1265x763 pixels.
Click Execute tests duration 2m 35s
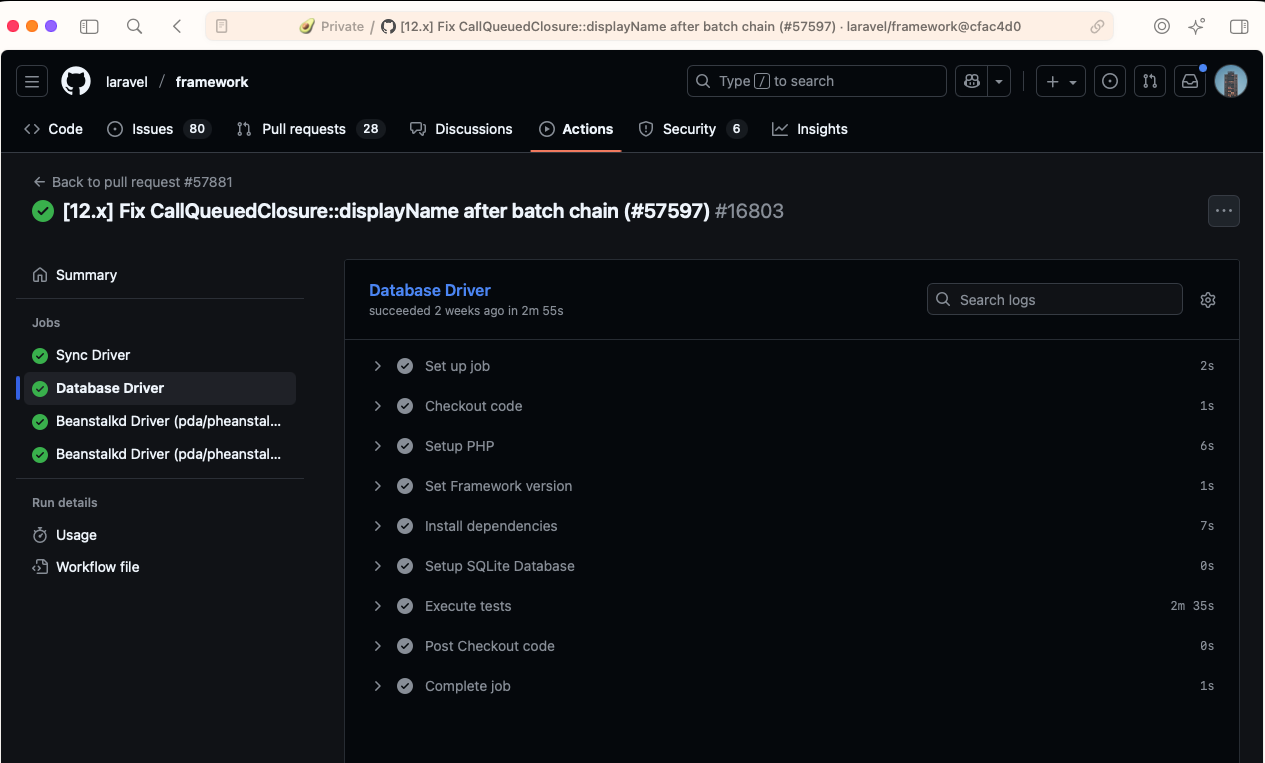tap(1192, 606)
